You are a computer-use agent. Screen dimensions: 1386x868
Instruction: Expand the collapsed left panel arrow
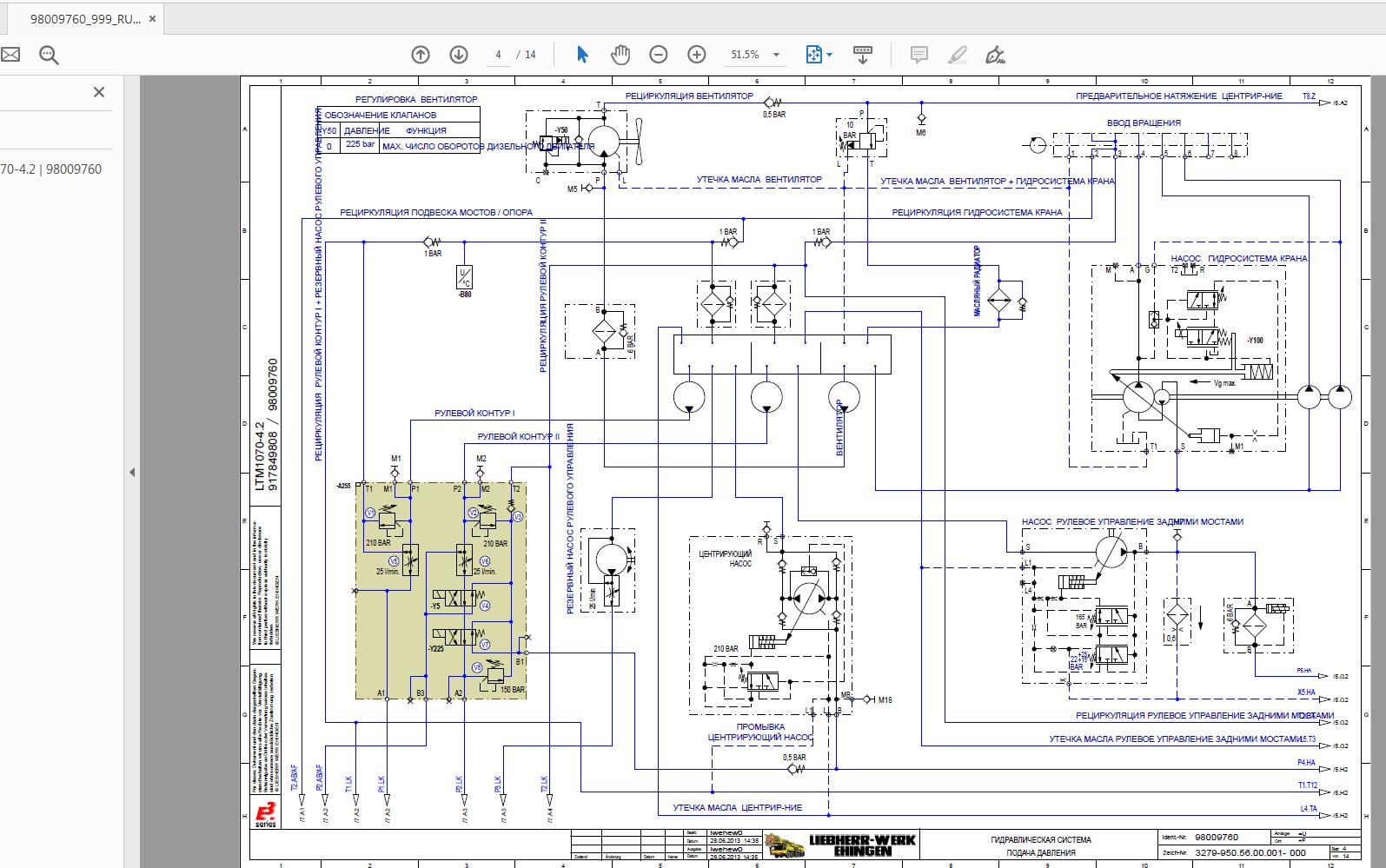point(132,473)
